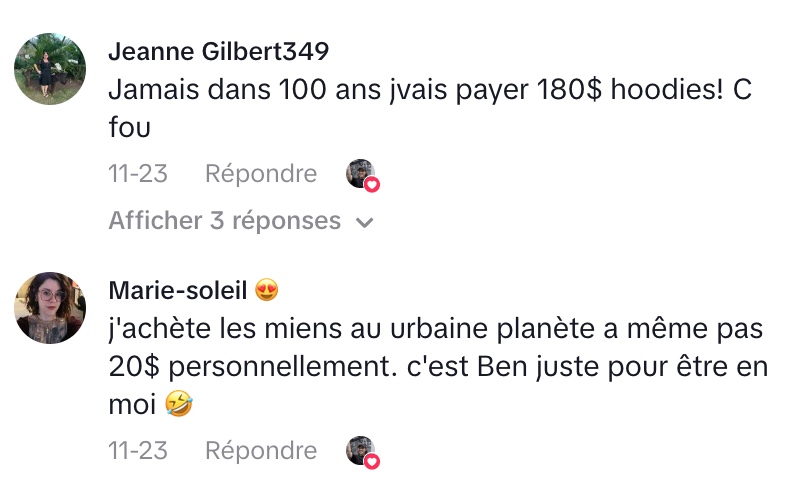Open Marie-soleil's profile picture
This screenshot has width=810, height=484.
pyautogui.click(x=49, y=308)
